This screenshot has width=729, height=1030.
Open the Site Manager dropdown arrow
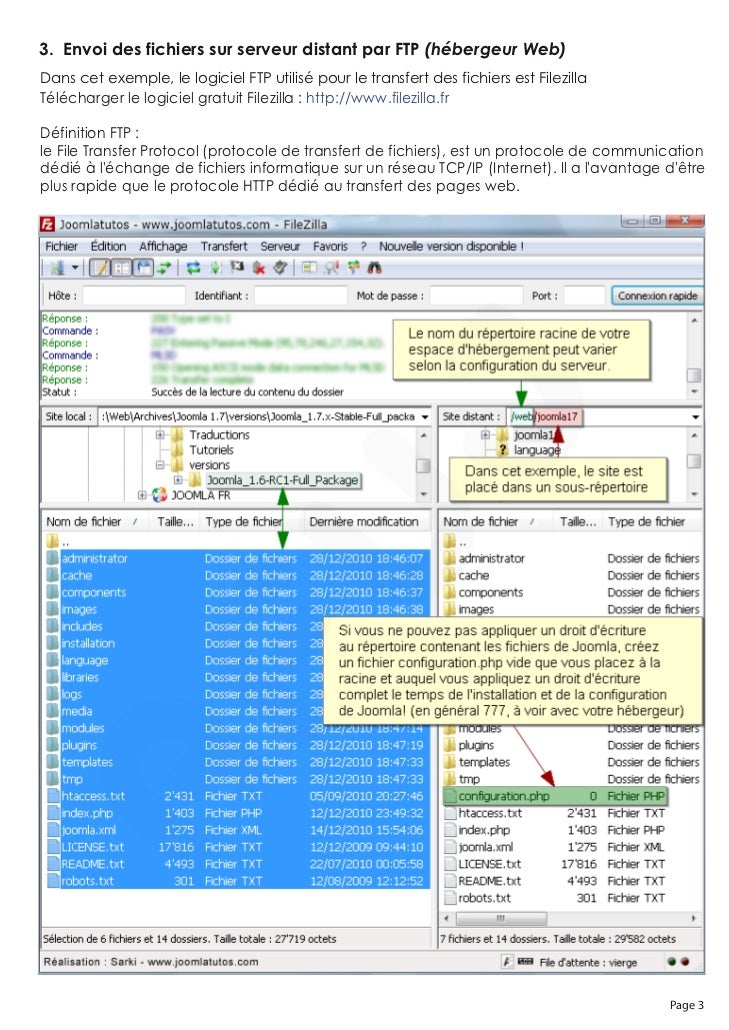tap(75, 268)
